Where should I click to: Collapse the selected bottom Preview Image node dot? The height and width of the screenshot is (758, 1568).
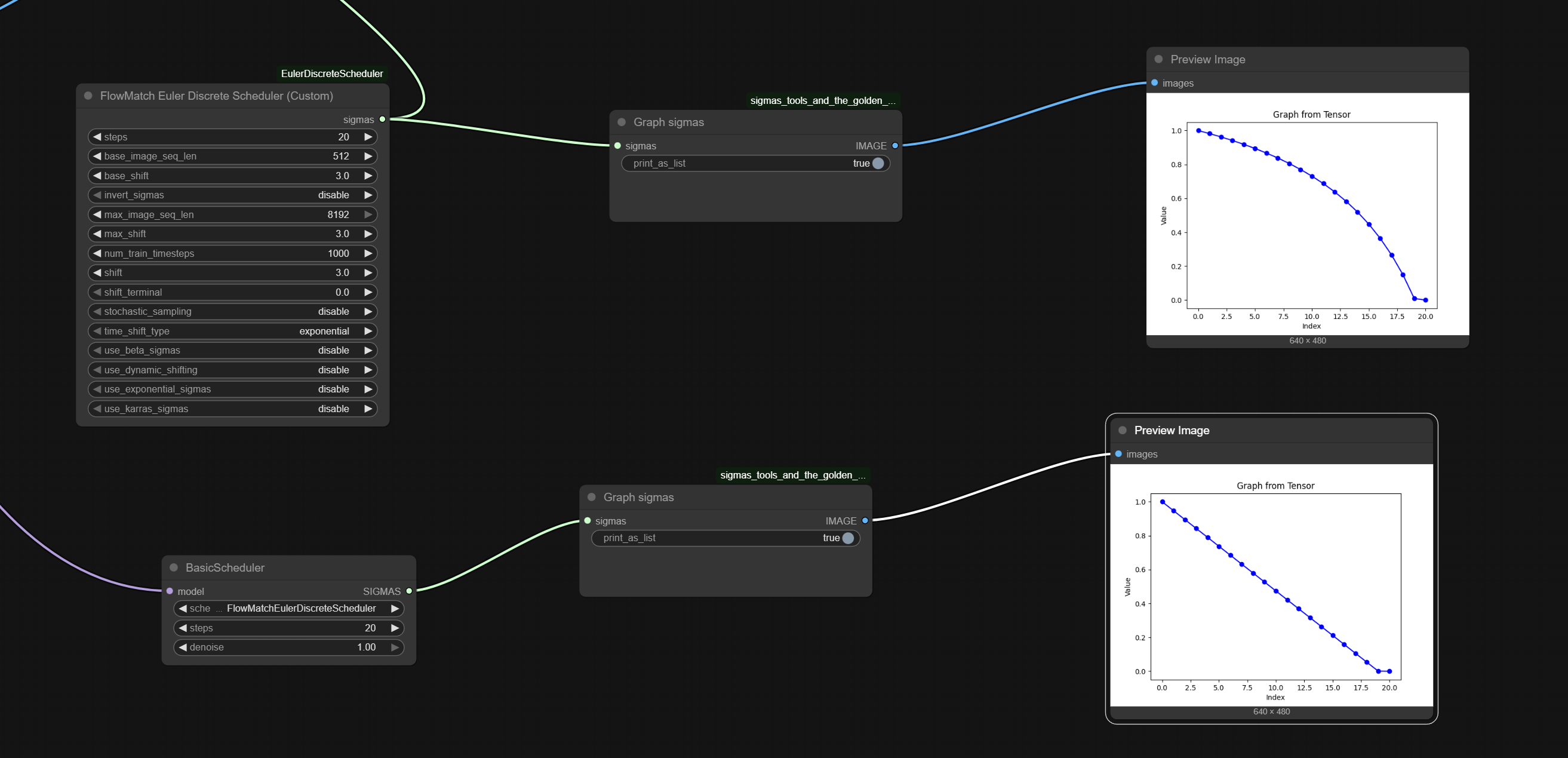[1123, 430]
